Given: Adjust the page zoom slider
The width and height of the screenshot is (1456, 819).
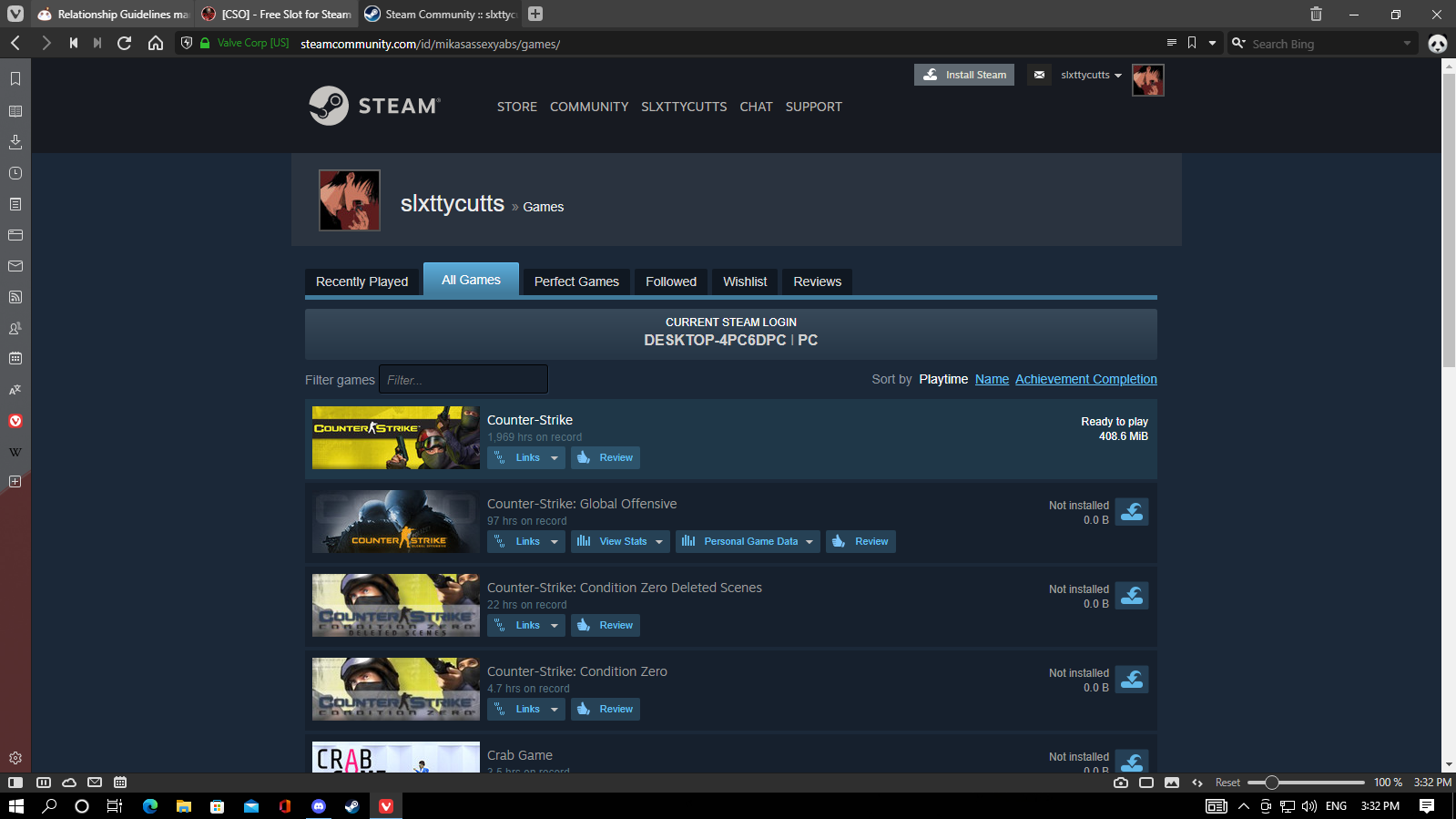Looking at the screenshot, I should [1272, 783].
